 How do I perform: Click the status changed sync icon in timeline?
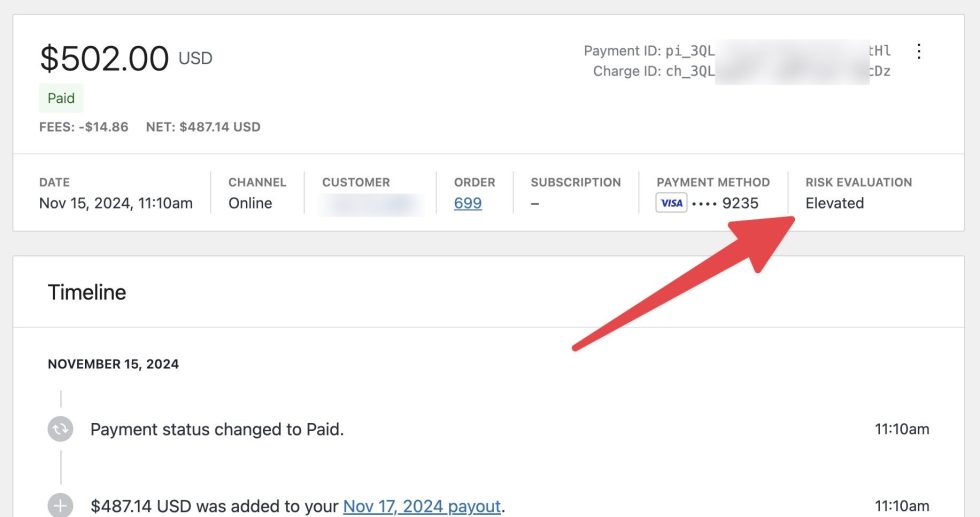click(61, 429)
